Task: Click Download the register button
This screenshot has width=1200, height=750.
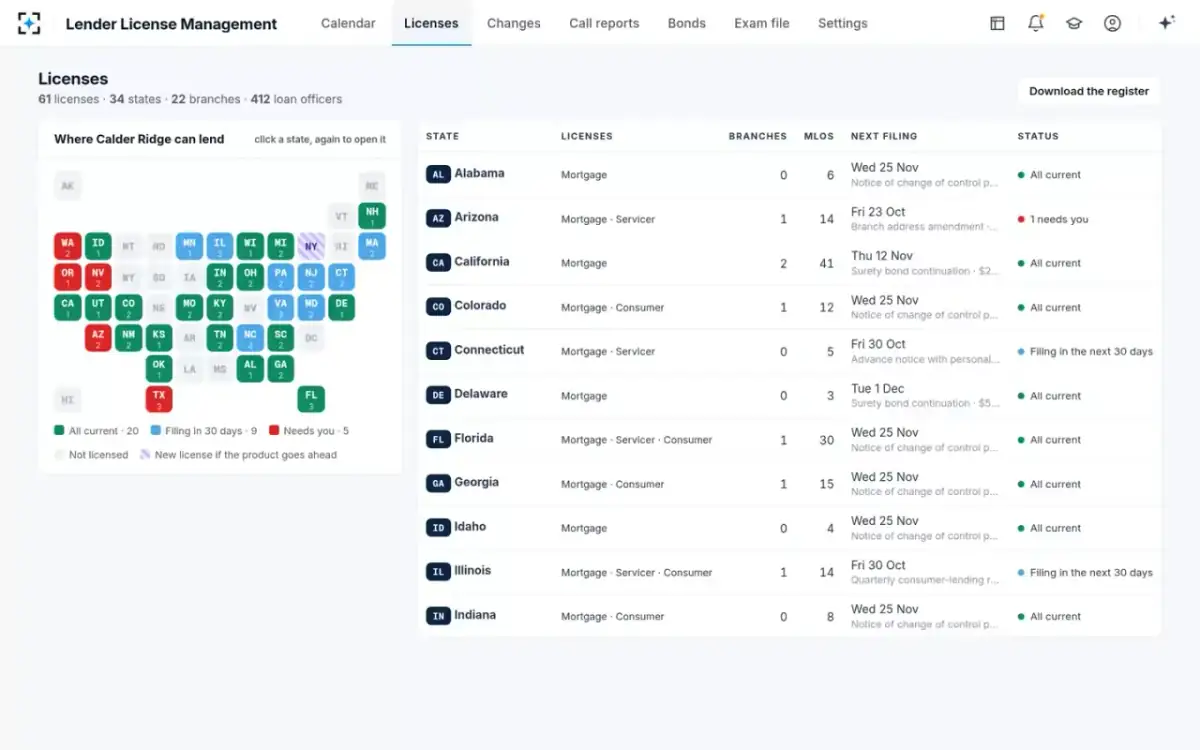Action: (x=1089, y=91)
